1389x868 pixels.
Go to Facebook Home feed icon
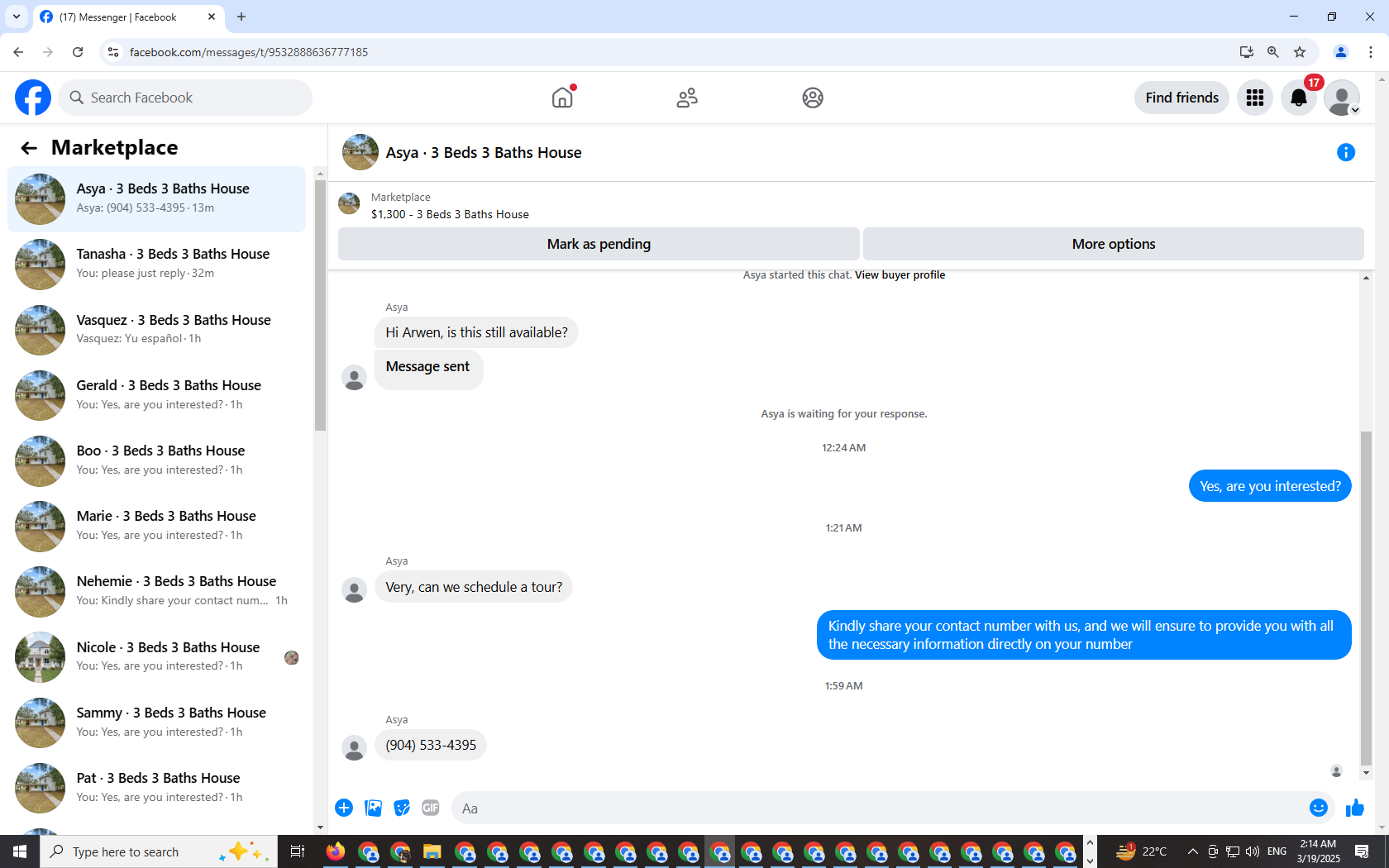(x=562, y=98)
